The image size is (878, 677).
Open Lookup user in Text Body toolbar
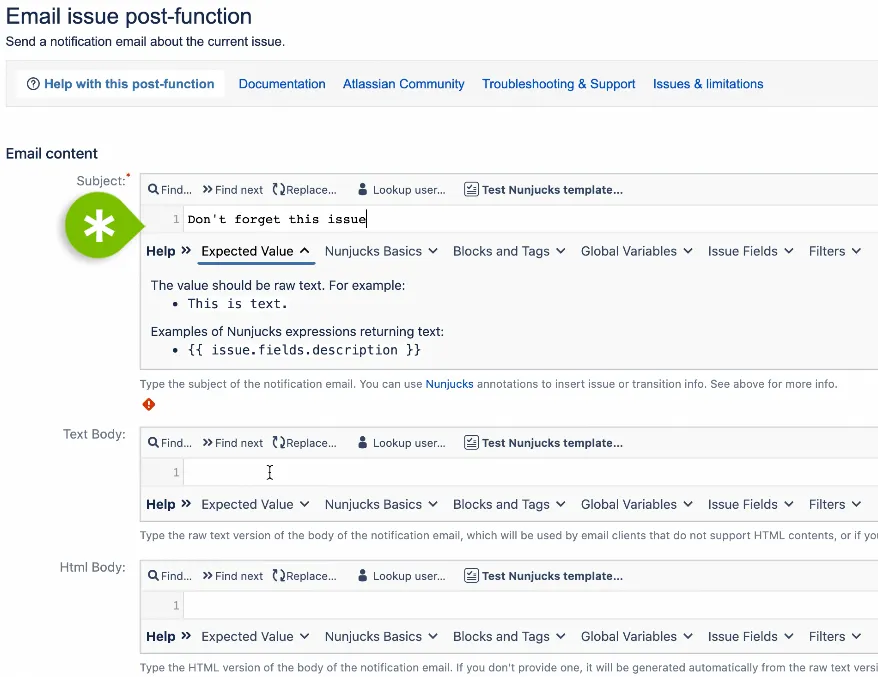[401, 443]
